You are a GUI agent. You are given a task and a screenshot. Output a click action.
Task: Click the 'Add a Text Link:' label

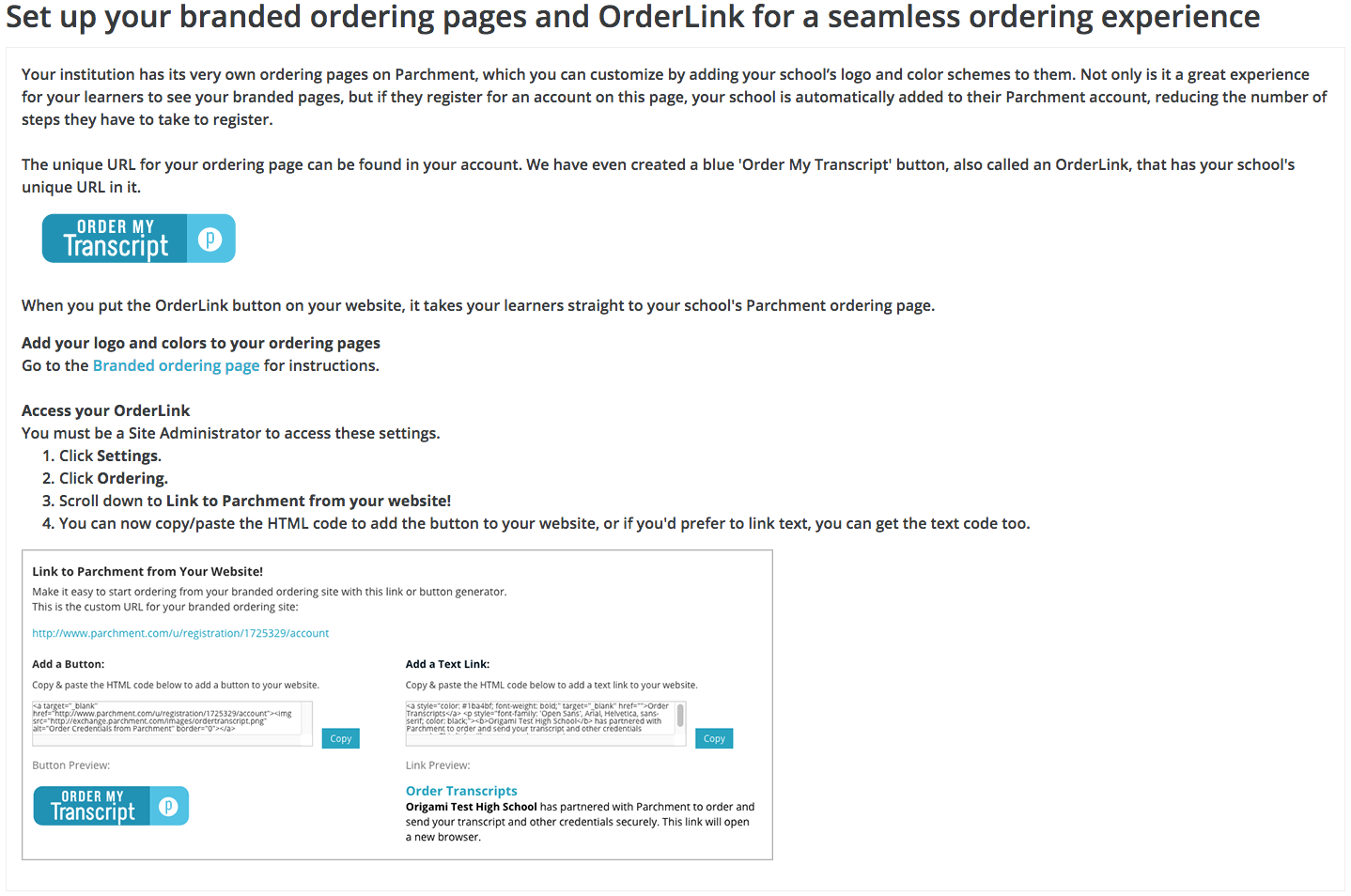point(447,664)
